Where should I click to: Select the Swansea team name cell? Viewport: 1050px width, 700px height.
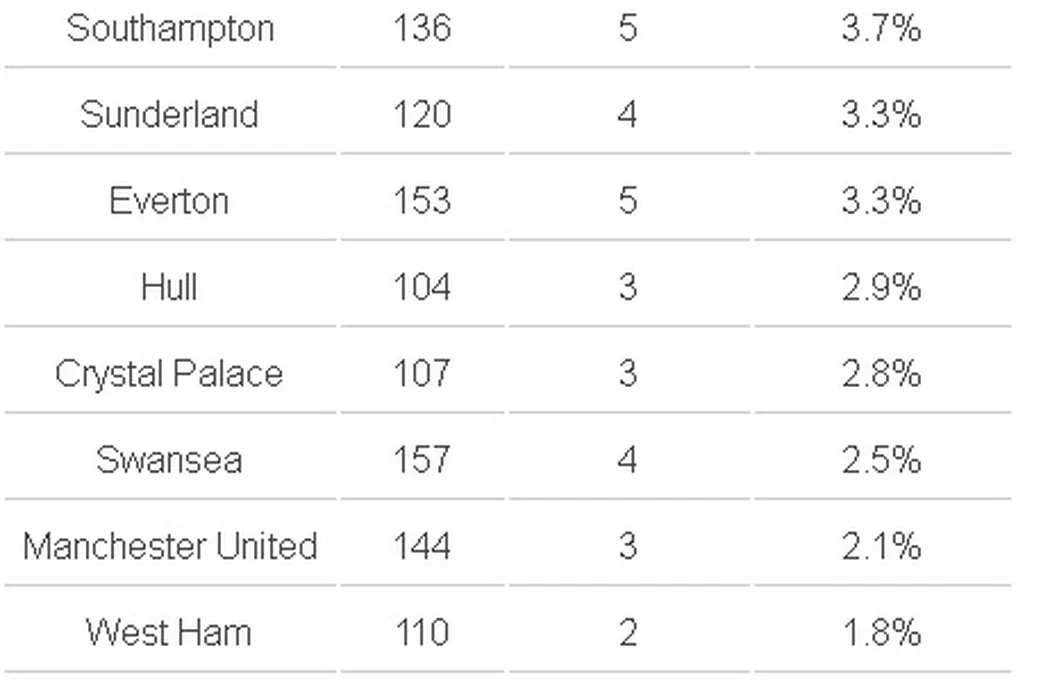pos(169,460)
